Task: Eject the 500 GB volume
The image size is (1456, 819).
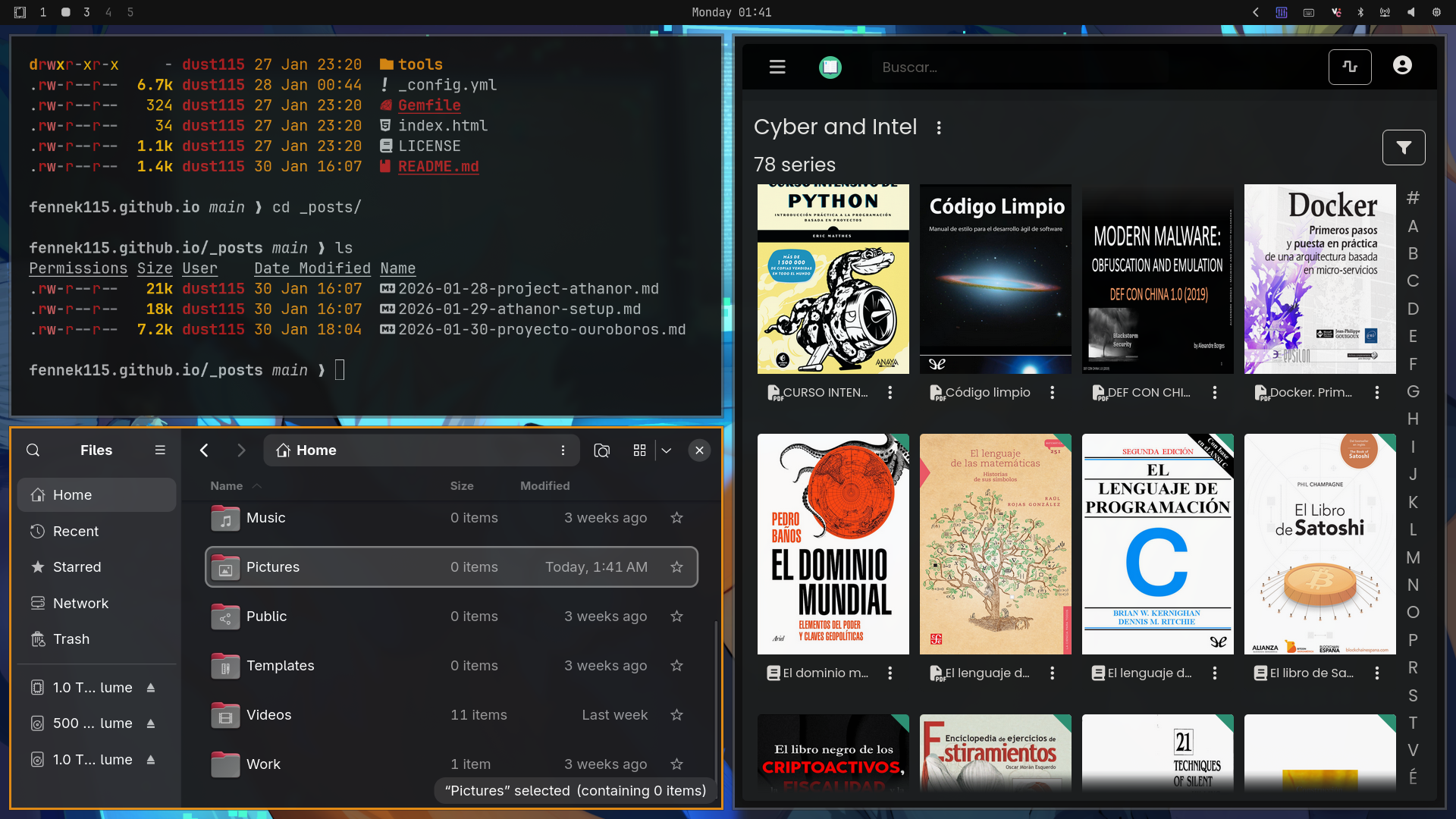Action: click(150, 723)
